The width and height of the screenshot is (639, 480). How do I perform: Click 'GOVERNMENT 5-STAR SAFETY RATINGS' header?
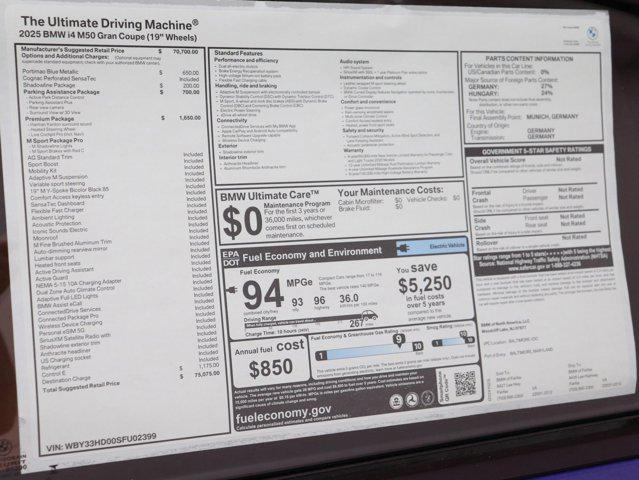(536, 150)
